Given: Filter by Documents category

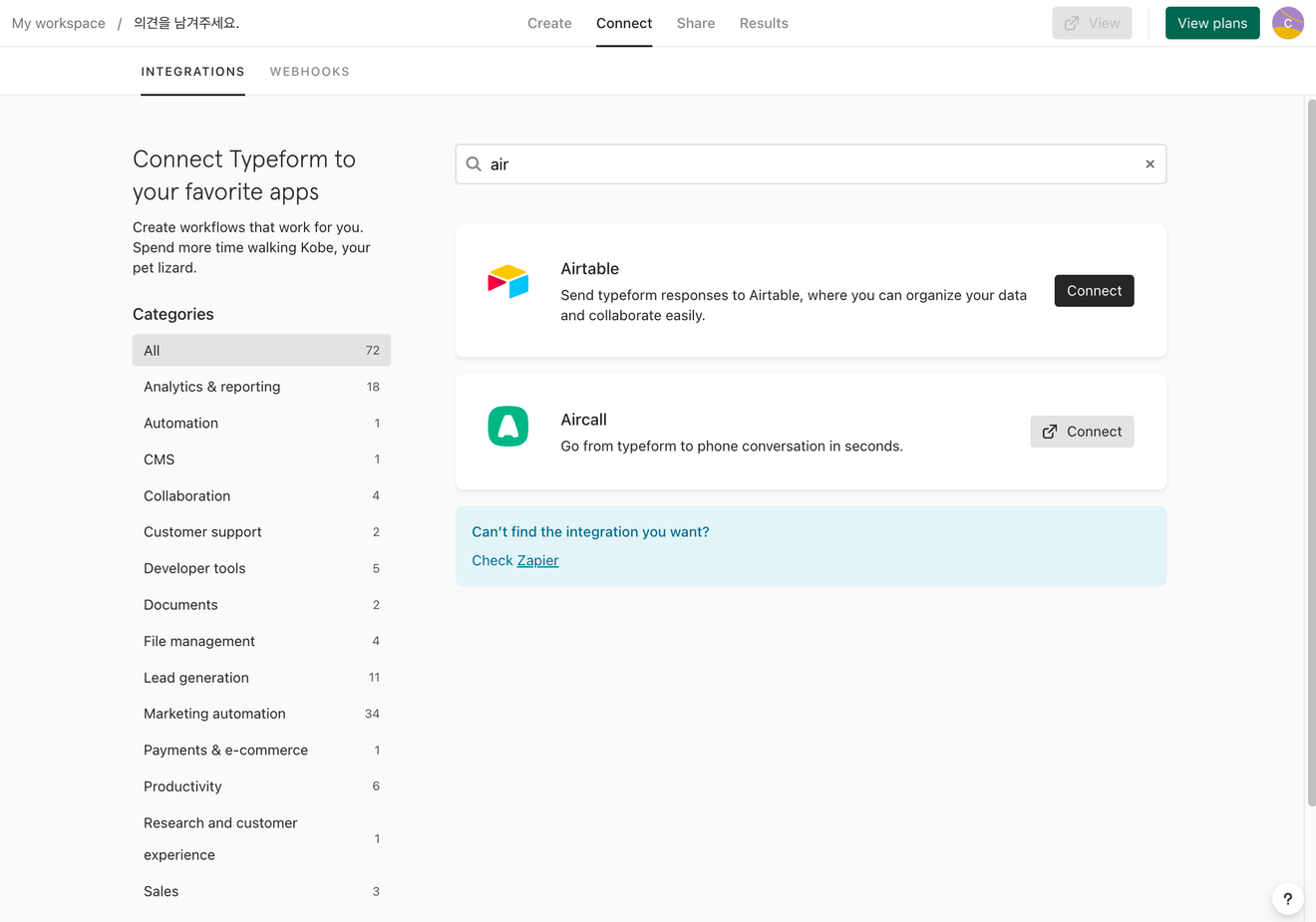Looking at the screenshot, I should (261, 605).
